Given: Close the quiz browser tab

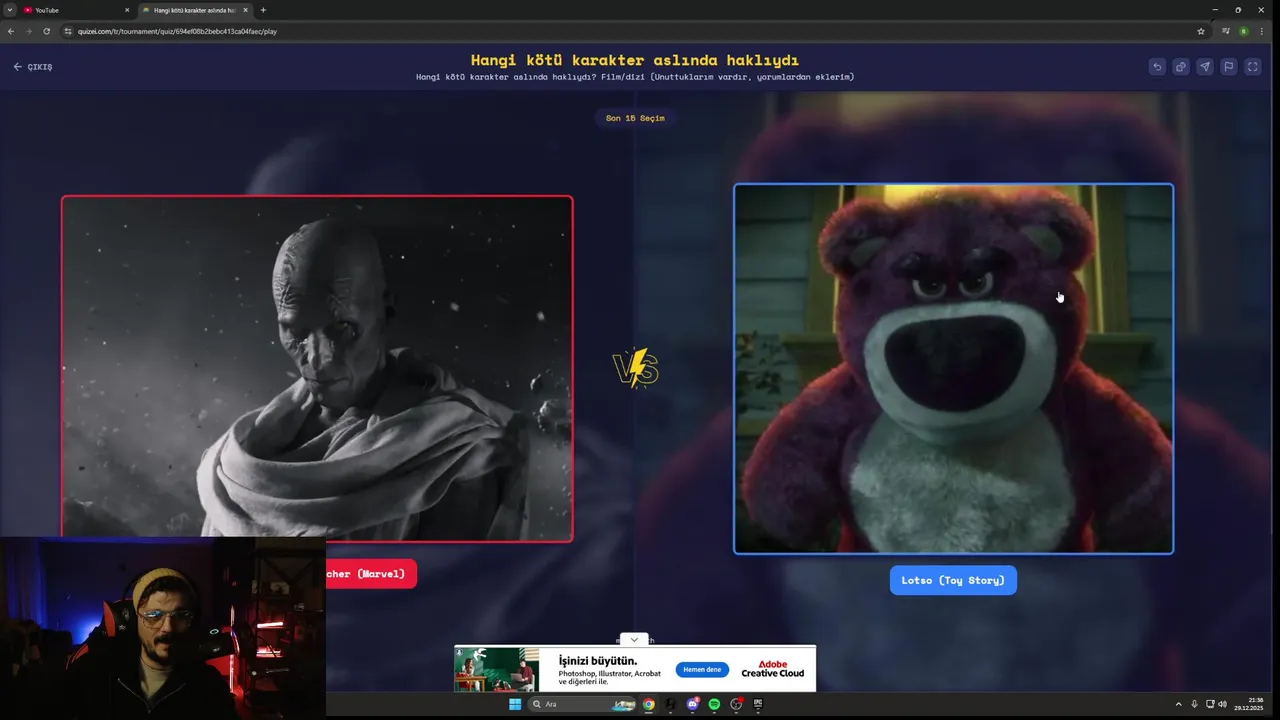Looking at the screenshot, I should coord(245,10).
